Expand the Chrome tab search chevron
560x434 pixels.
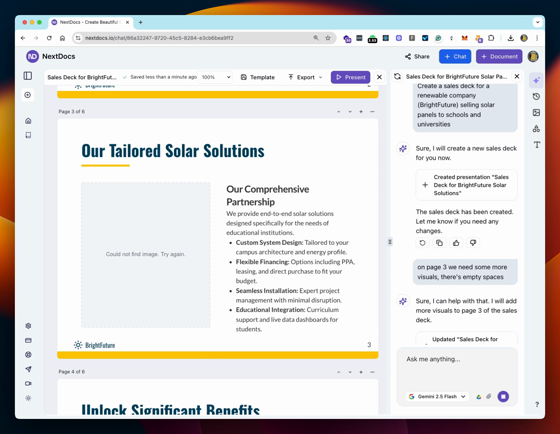[538, 22]
